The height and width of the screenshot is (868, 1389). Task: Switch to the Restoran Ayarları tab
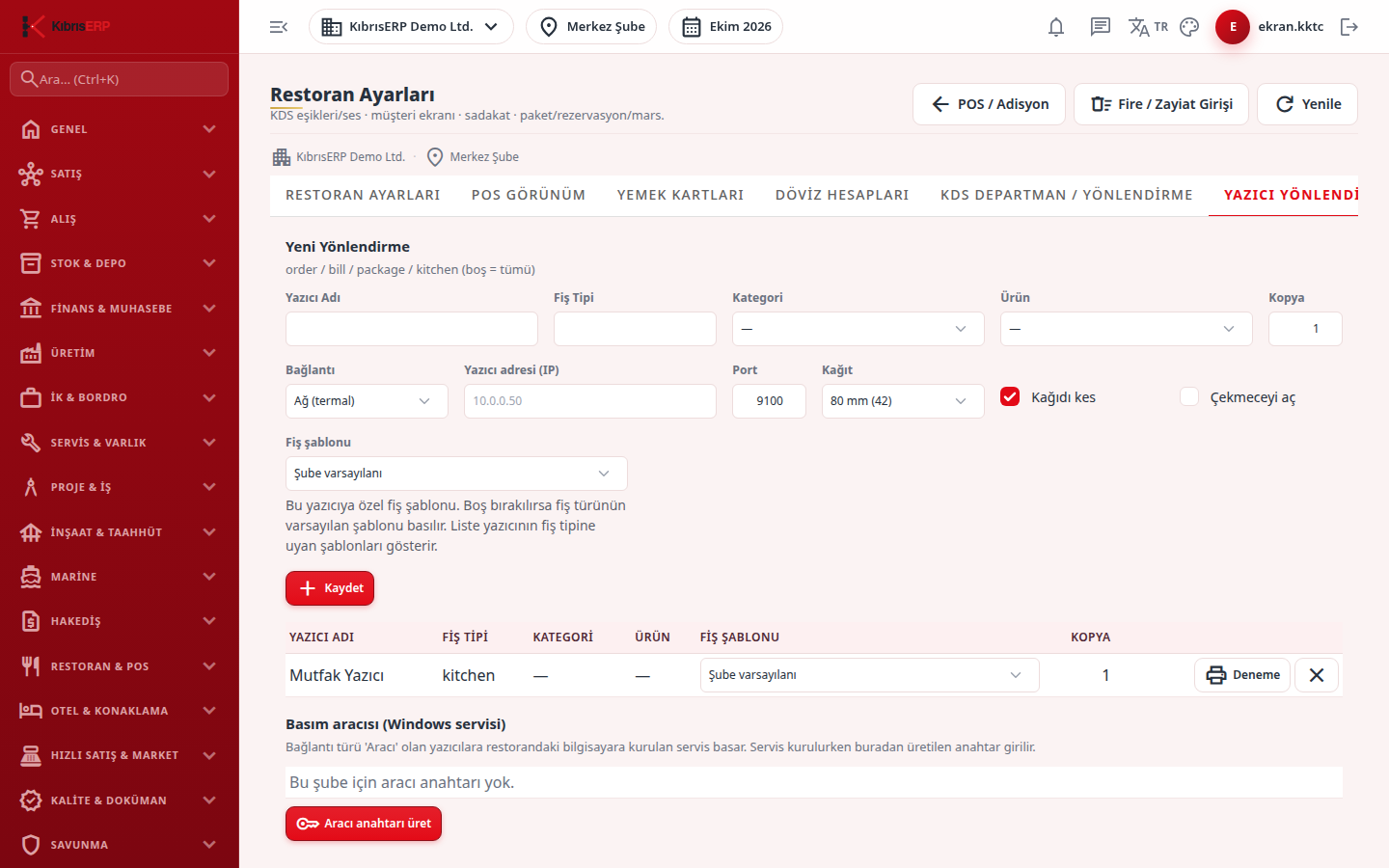coord(363,195)
